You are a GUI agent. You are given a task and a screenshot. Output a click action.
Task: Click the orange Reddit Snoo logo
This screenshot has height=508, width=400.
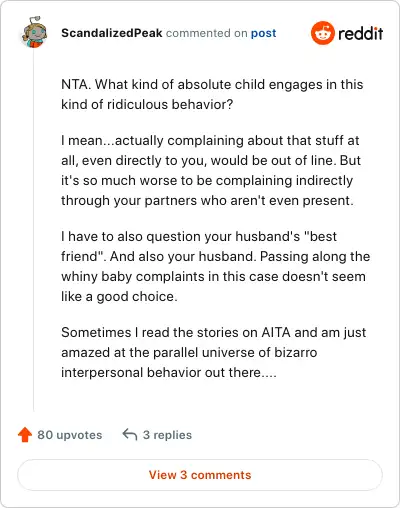click(322, 33)
